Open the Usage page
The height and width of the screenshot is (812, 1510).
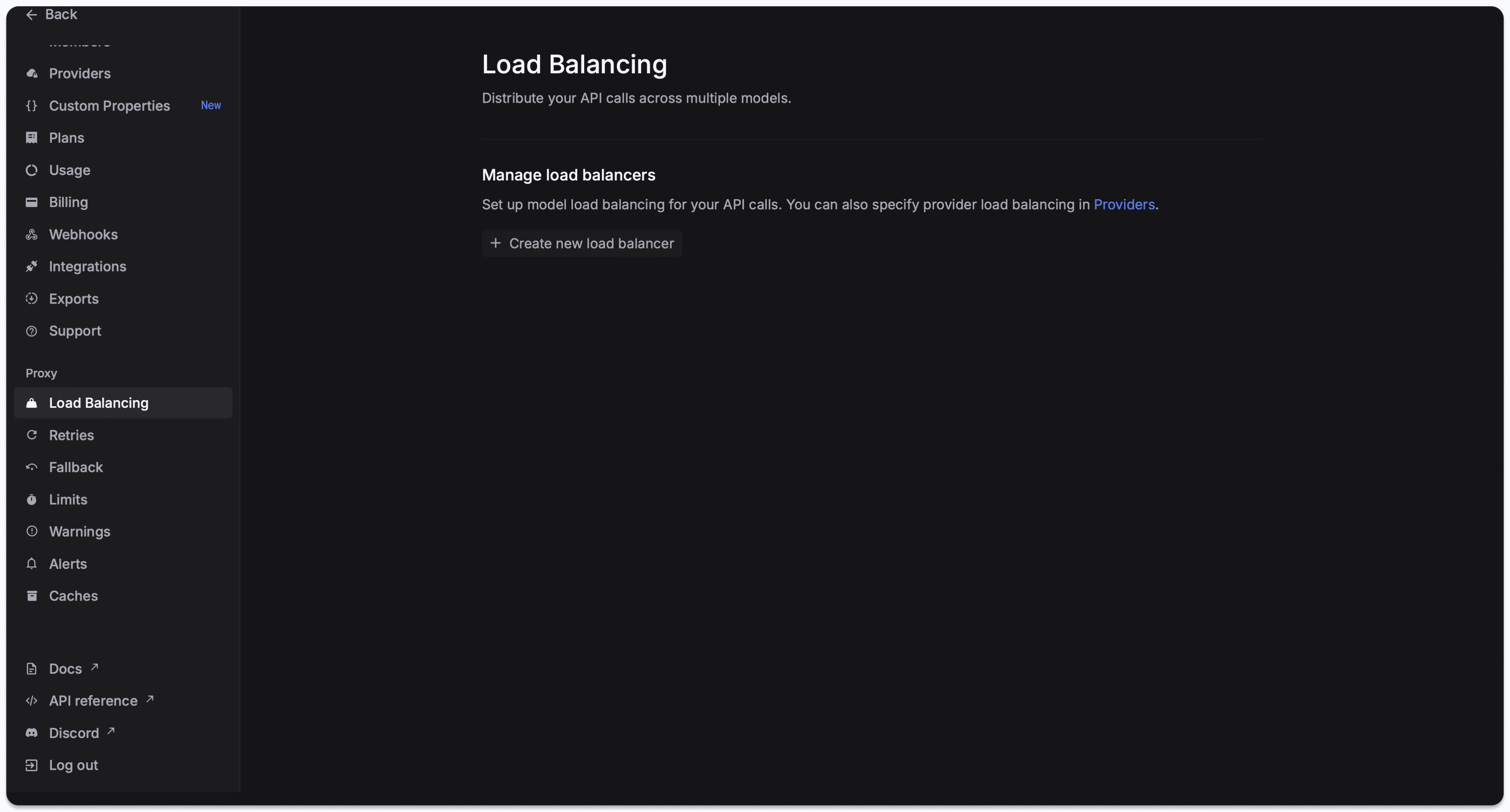pos(123,170)
